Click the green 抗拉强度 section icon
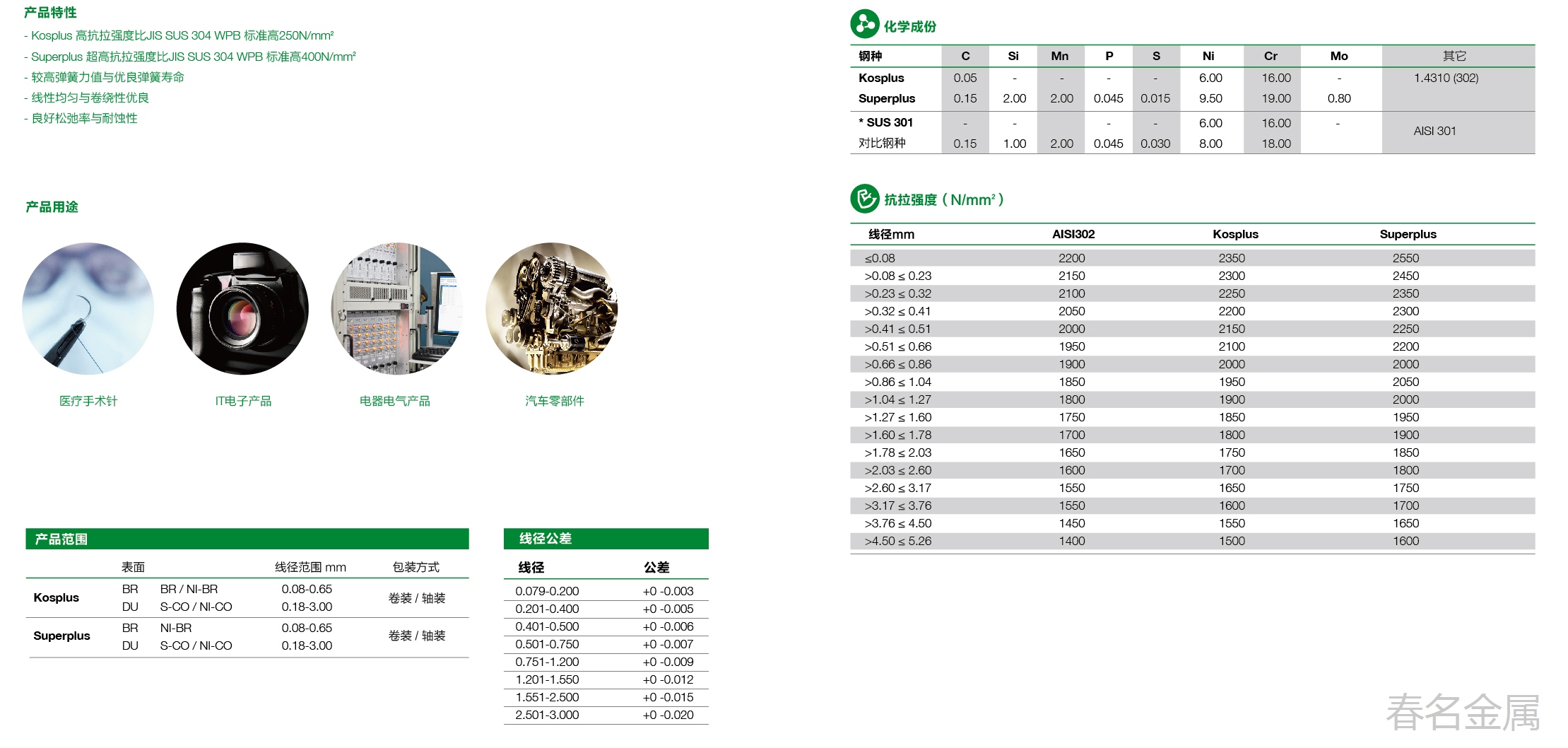The width and height of the screenshot is (1568, 748). pyautogui.click(x=864, y=199)
